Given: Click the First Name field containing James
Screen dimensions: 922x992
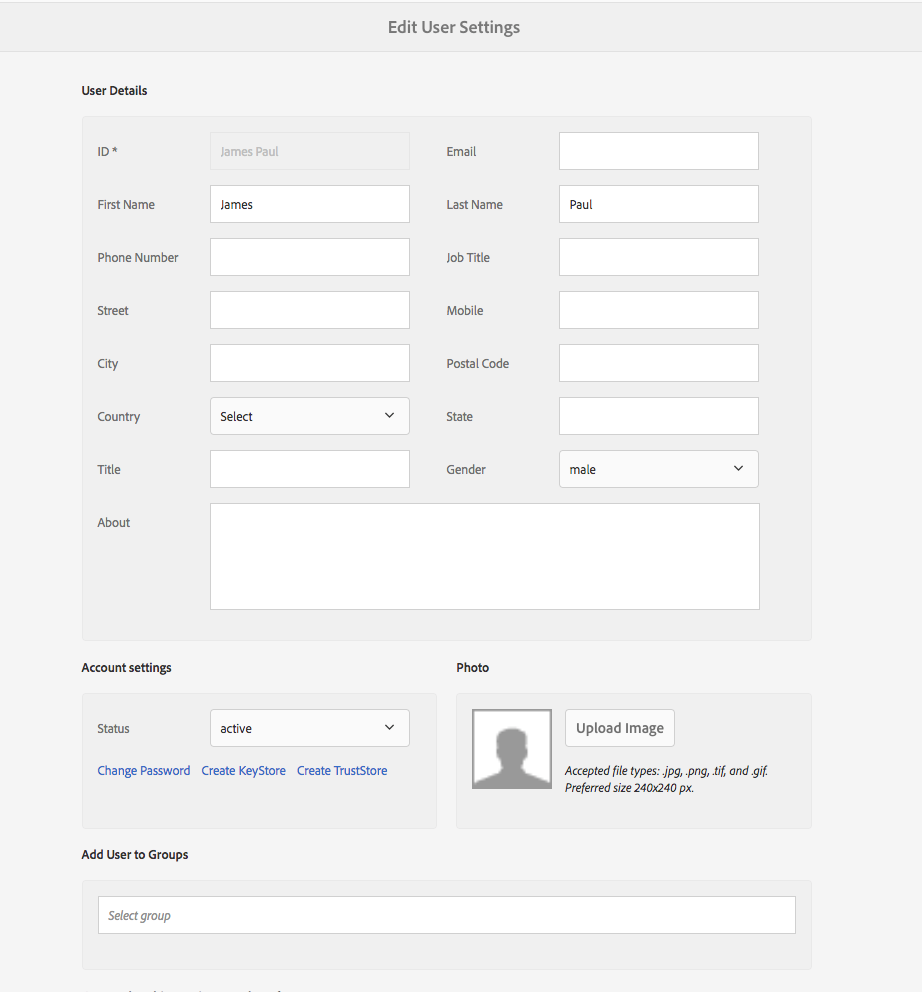Looking at the screenshot, I should coord(309,204).
